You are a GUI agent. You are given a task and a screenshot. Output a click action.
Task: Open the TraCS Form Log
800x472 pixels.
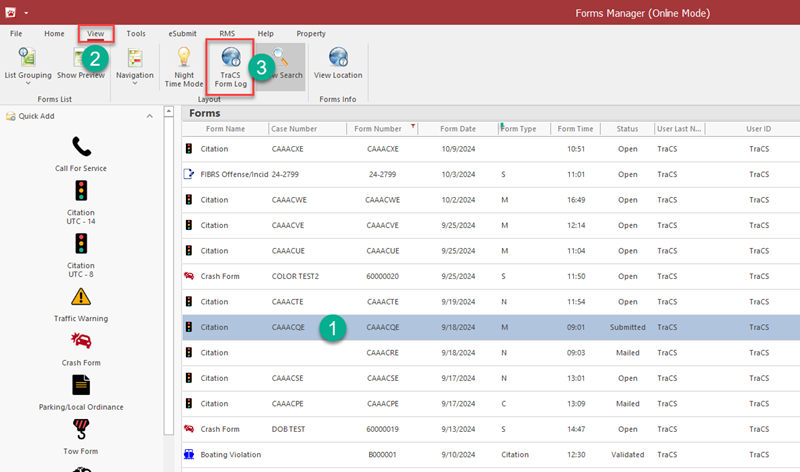(230, 65)
